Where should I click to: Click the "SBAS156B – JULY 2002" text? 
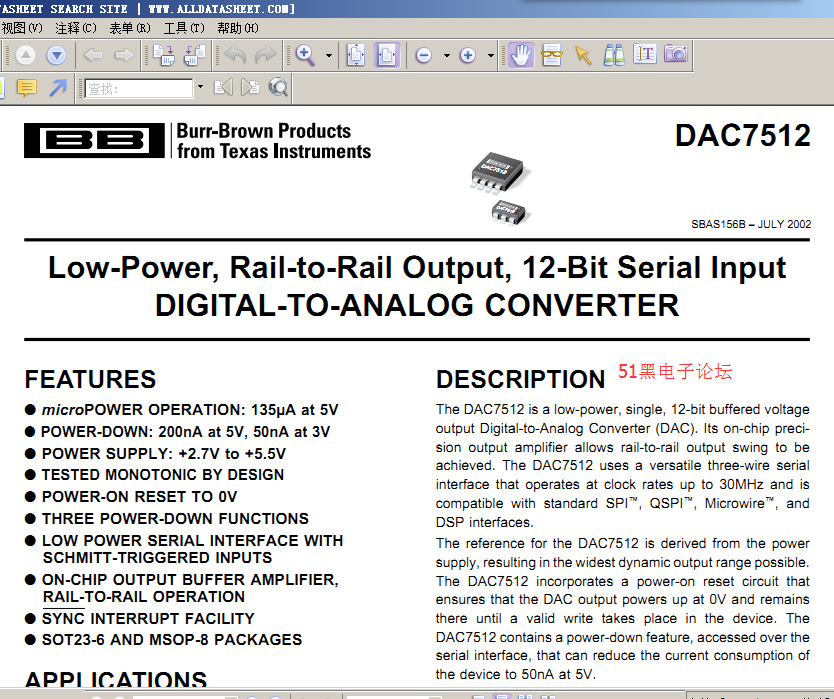pos(751,224)
